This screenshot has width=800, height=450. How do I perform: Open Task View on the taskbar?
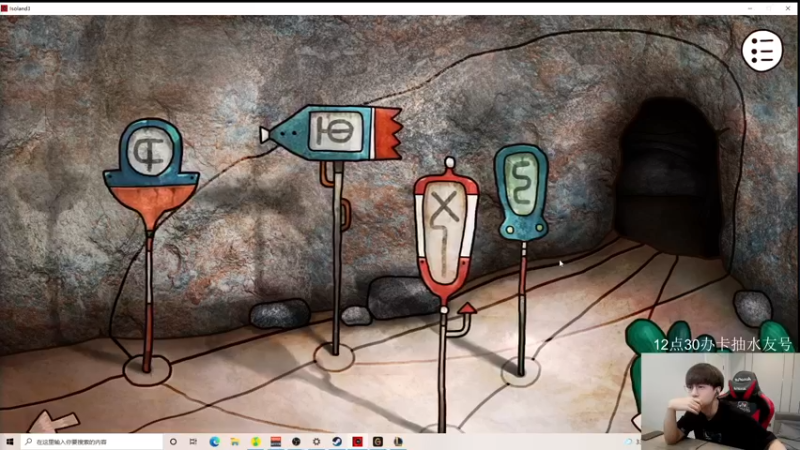click(x=193, y=441)
